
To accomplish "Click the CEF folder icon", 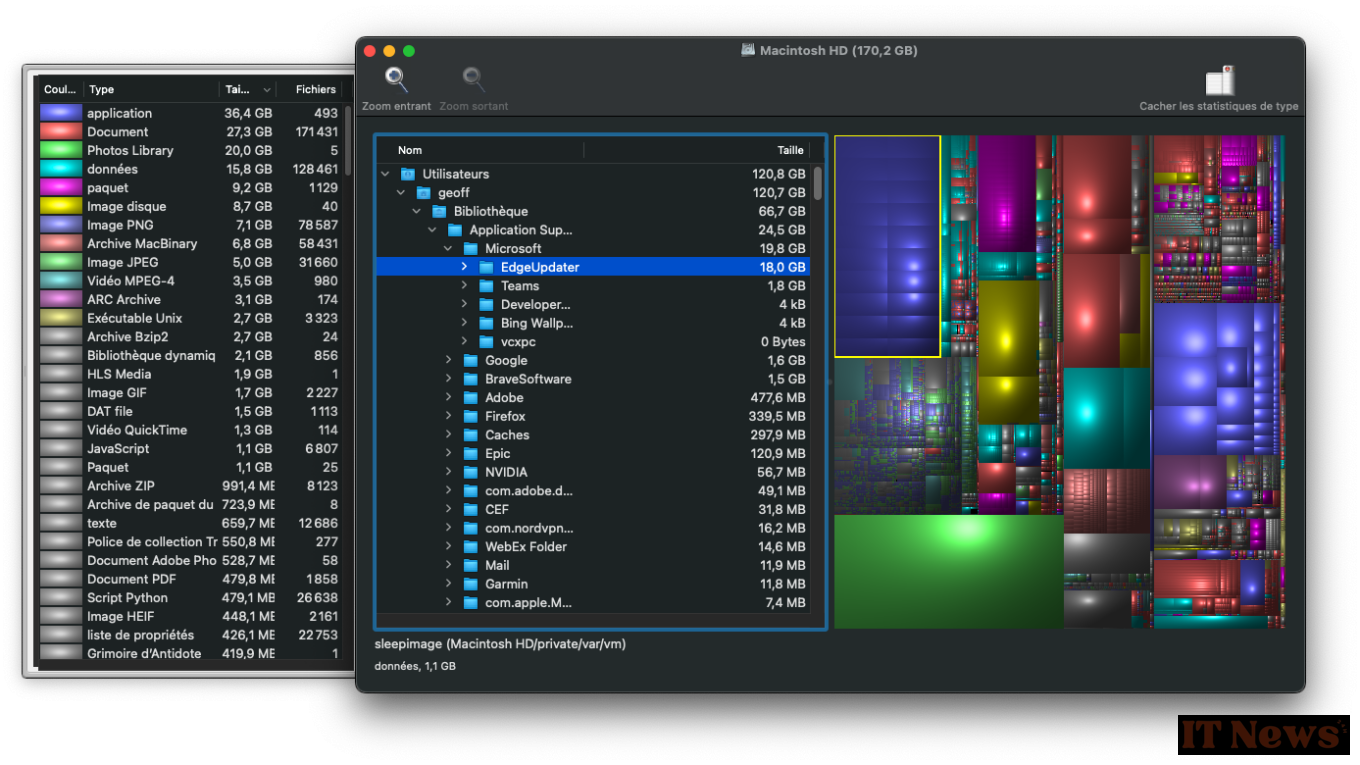I will (470, 510).
